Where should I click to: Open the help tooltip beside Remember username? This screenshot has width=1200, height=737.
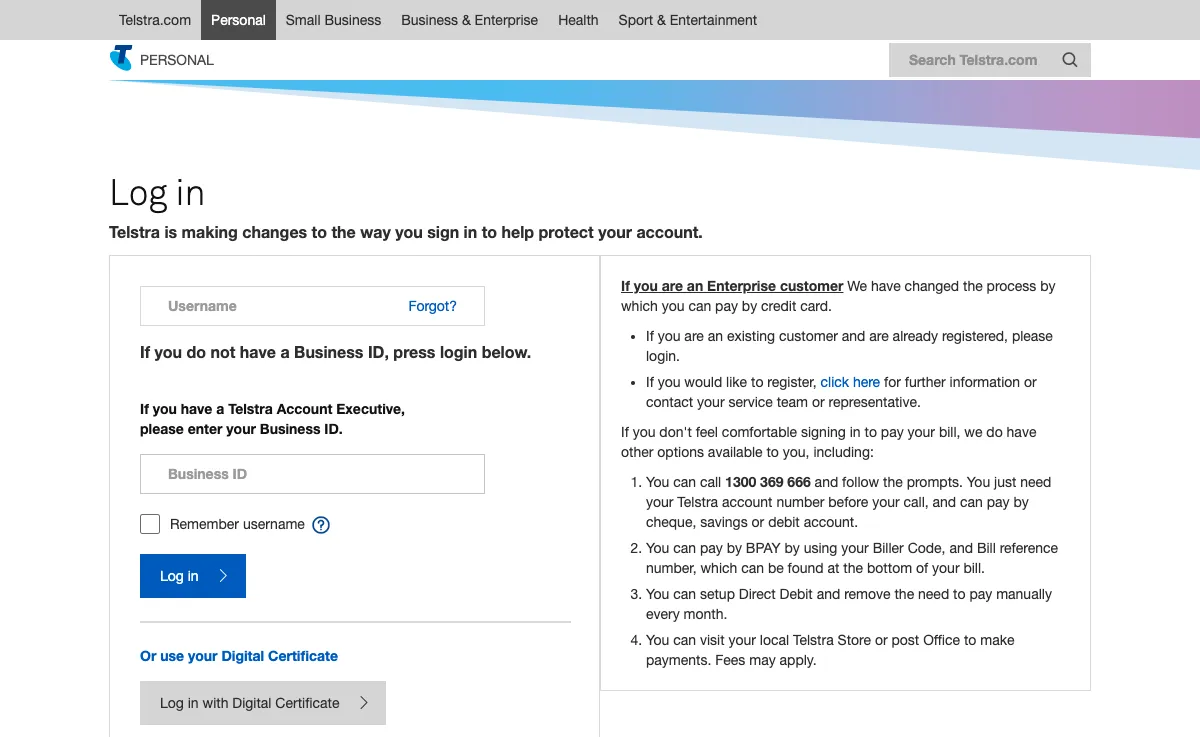[320, 524]
